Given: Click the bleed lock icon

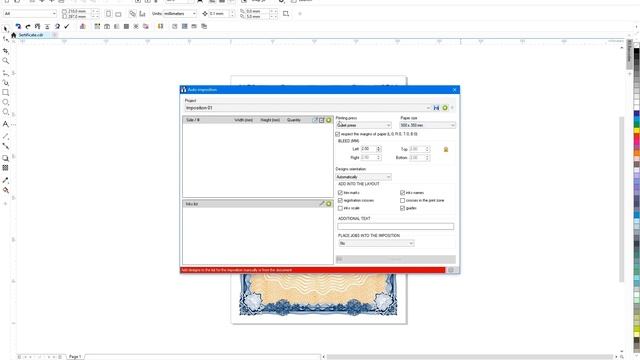Looking at the screenshot, I should (446, 150).
